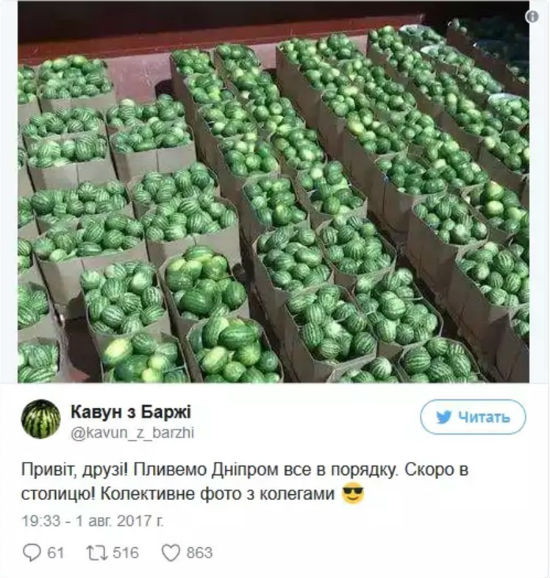Click the reply count 61
The image size is (550, 578).
(56, 553)
